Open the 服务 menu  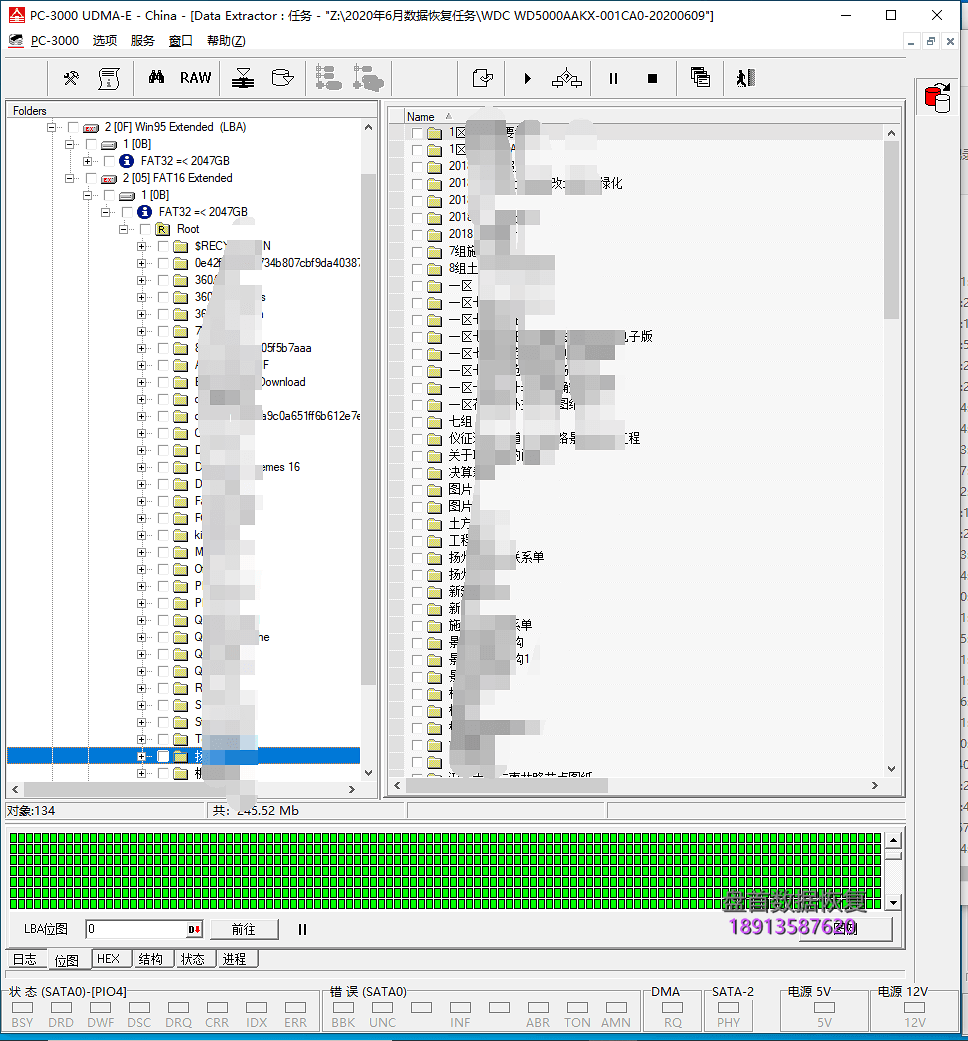point(142,40)
